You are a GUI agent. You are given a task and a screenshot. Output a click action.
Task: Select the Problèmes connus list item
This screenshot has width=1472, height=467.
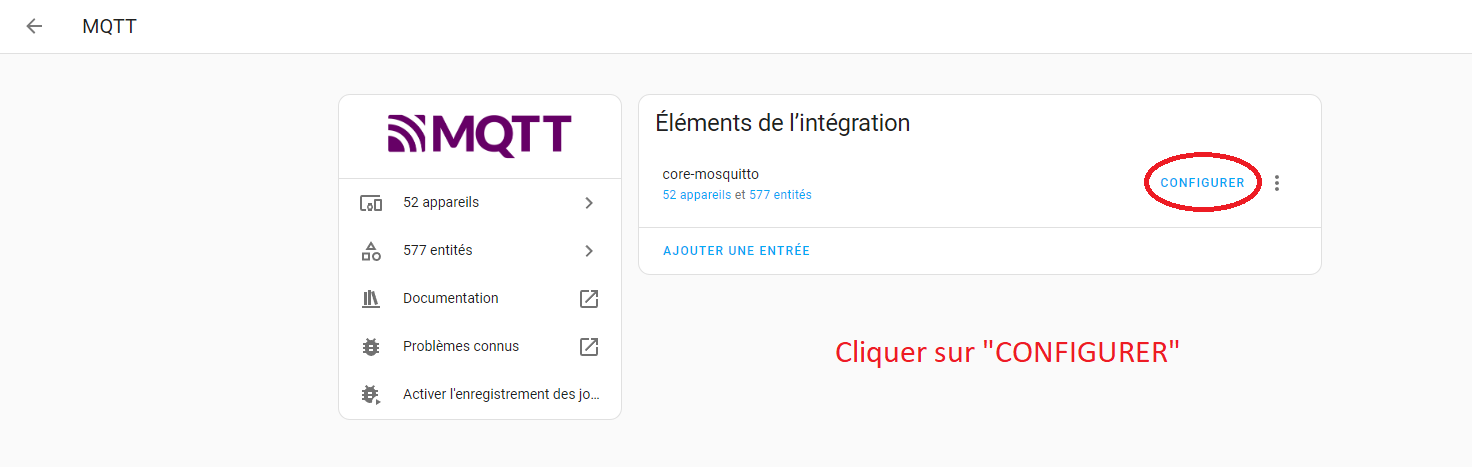(480, 346)
